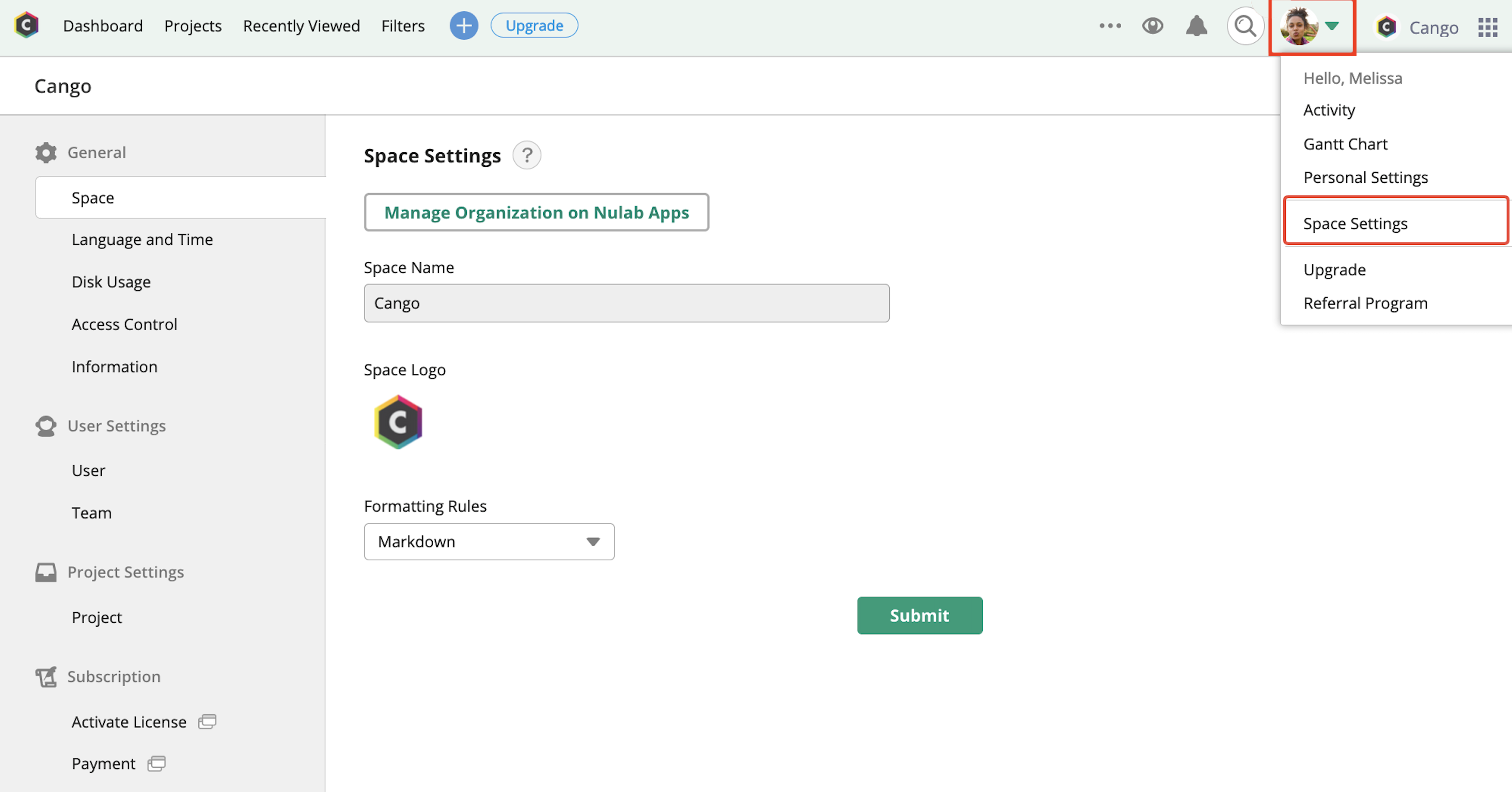Select Space in the sidebar
The width and height of the screenshot is (1512, 792).
pyautogui.click(x=180, y=198)
